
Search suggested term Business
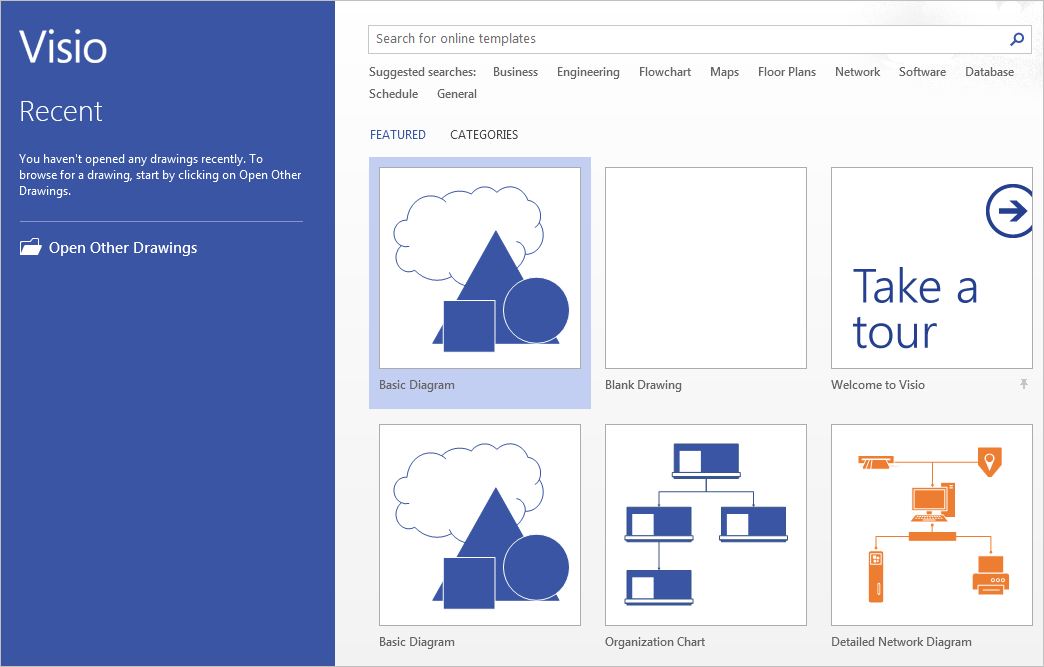tap(515, 72)
